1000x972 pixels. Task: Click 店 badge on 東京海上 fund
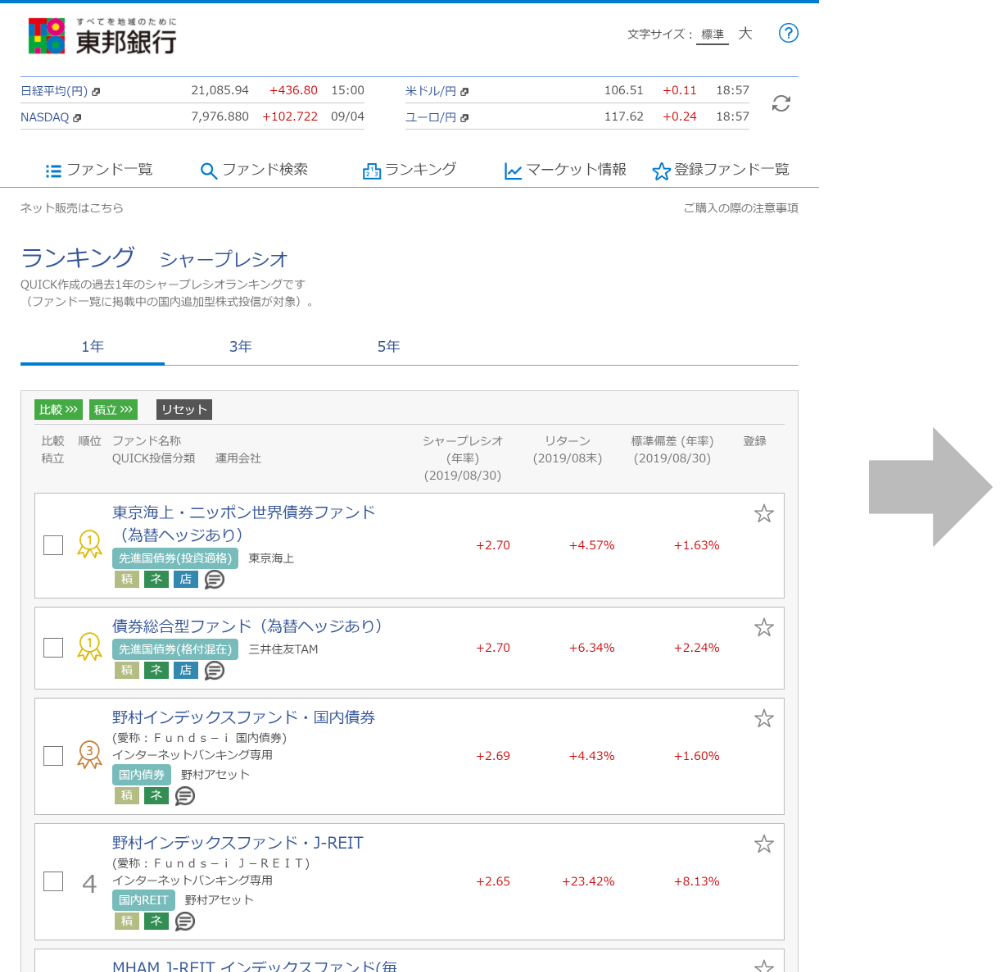tap(186, 579)
